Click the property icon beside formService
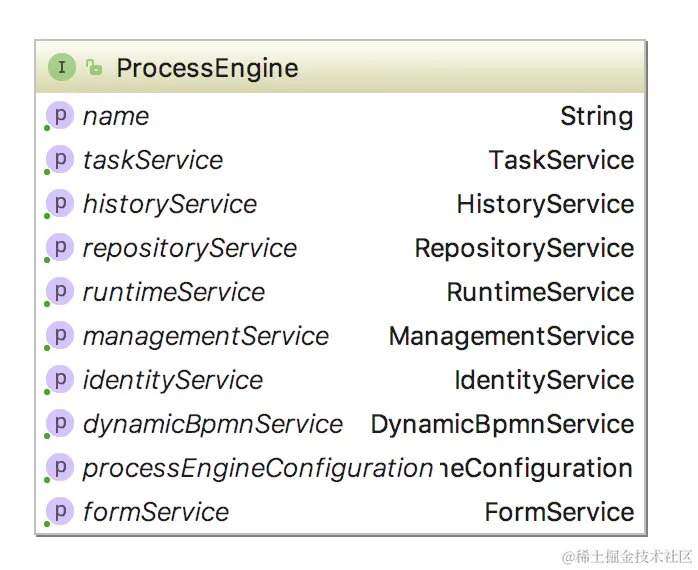The image size is (698, 570). (60, 512)
